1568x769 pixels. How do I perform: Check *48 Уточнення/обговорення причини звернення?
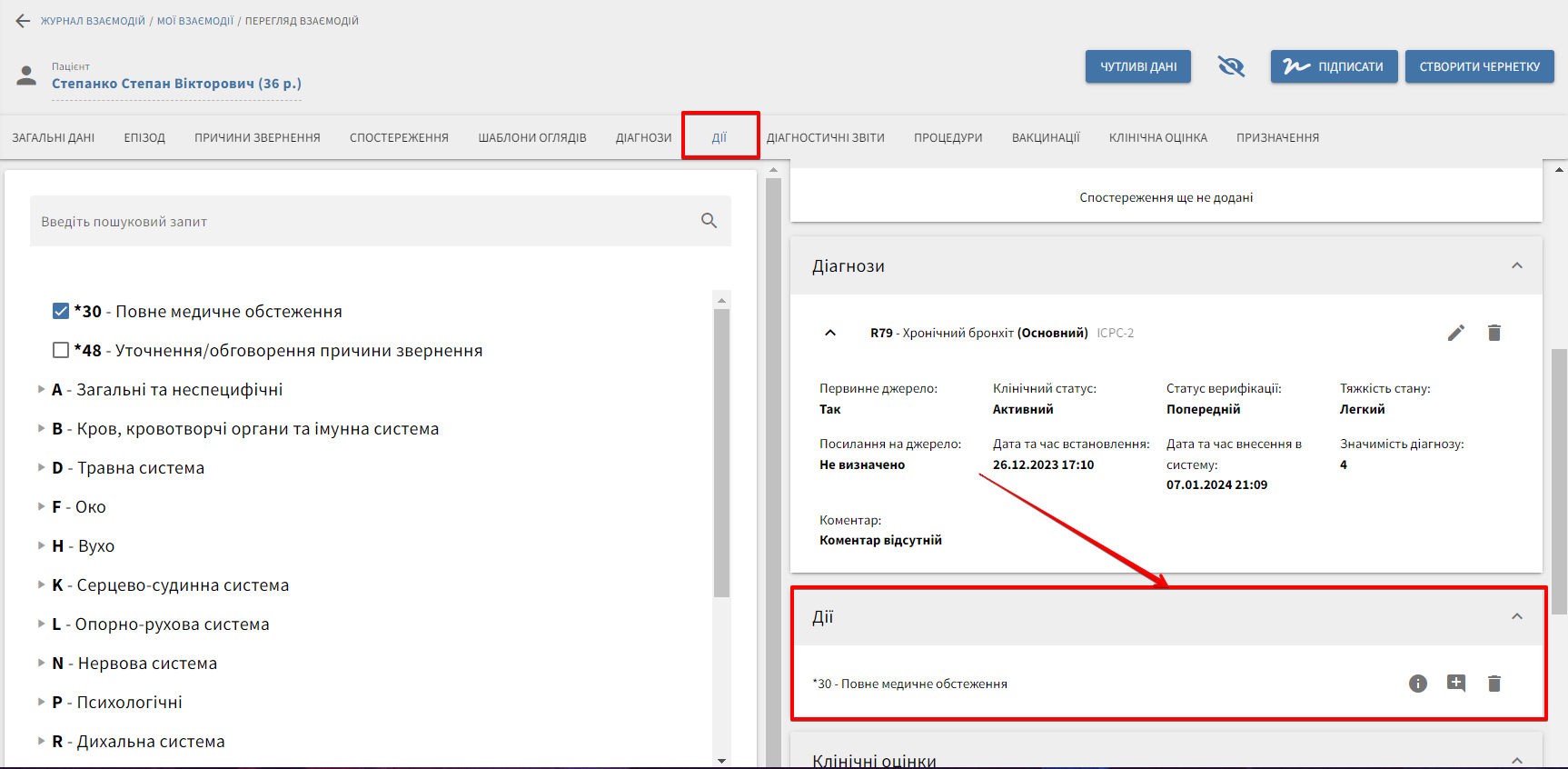click(61, 350)
